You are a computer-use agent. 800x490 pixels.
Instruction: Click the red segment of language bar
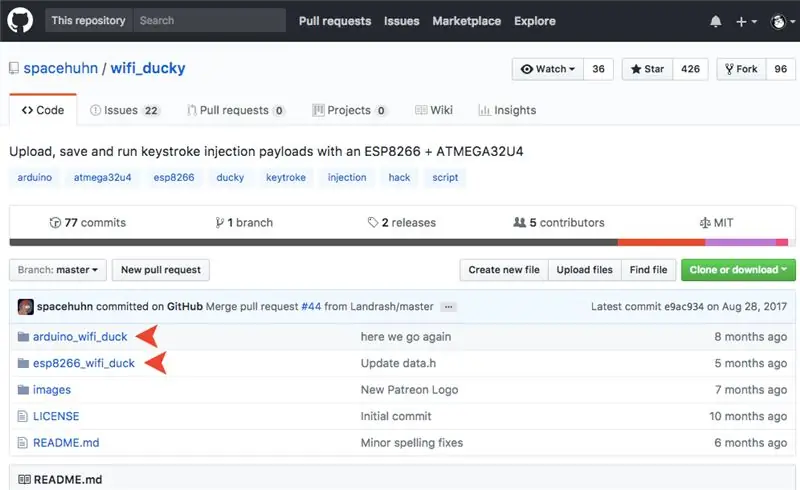(x=661, y=242)
